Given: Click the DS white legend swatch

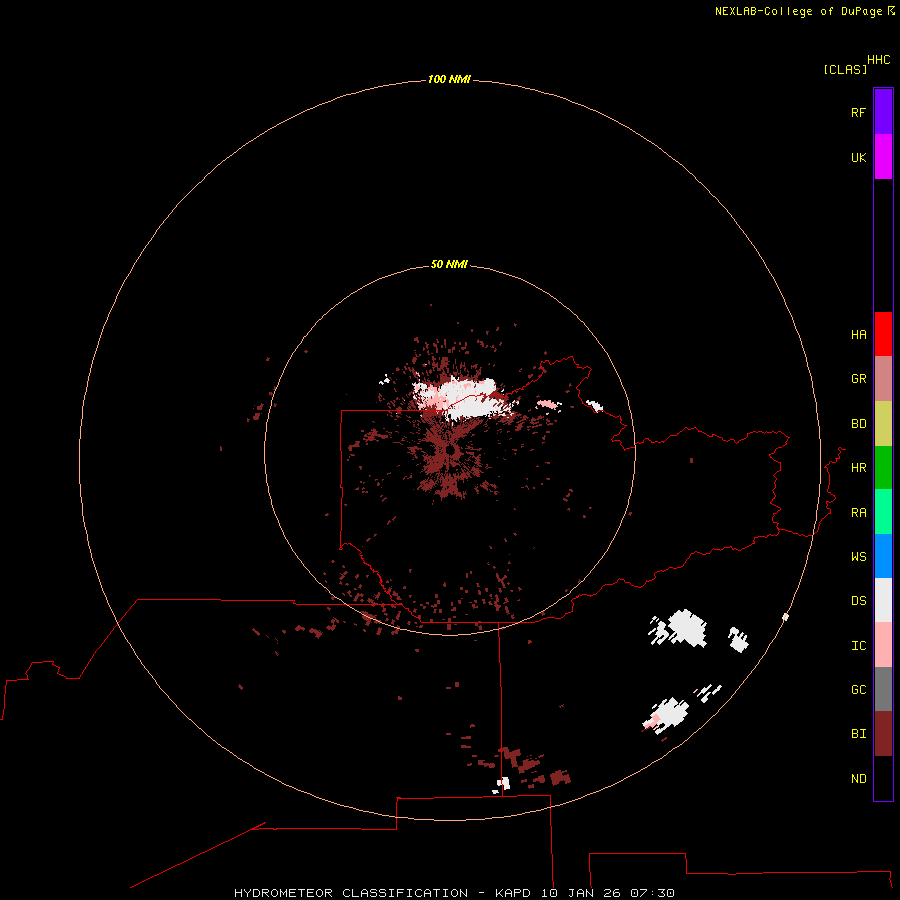Looking at the screenshot, I should [x=883, y=600].
